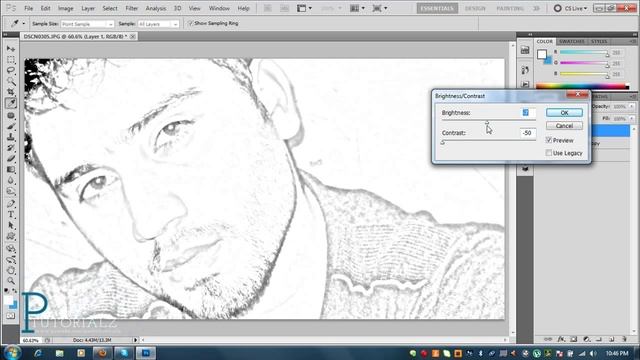
Task: Select the Eyedropper tool in toolbox
Action: point(11,103)
